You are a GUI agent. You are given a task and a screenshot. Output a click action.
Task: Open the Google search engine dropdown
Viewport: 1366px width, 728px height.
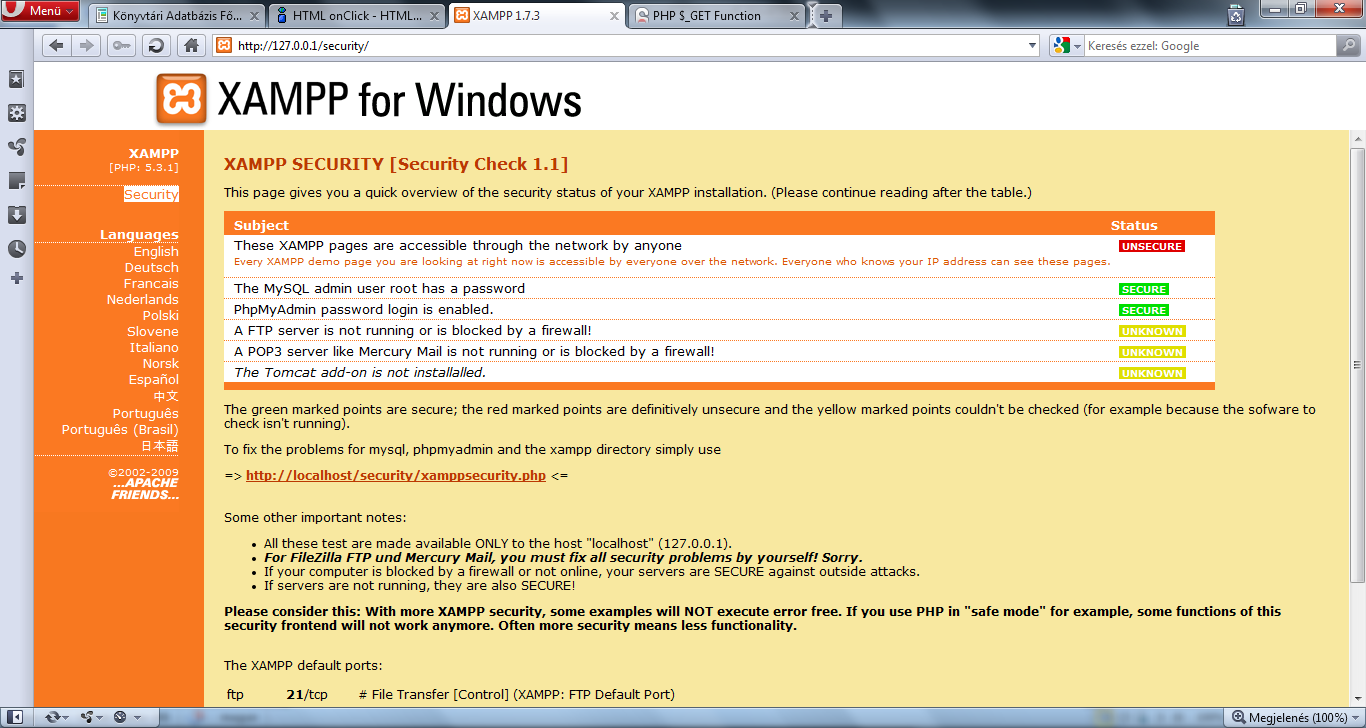1067,46
